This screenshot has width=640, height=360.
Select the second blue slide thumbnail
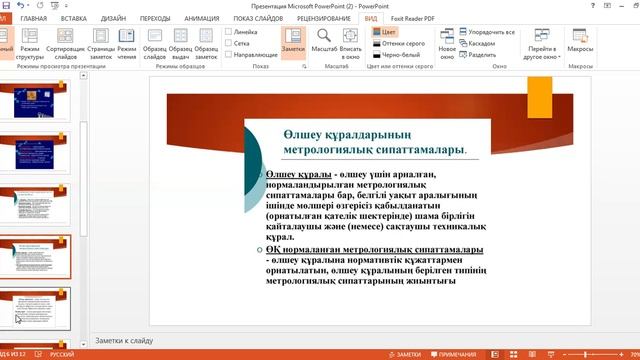click(x=35, y=152)
